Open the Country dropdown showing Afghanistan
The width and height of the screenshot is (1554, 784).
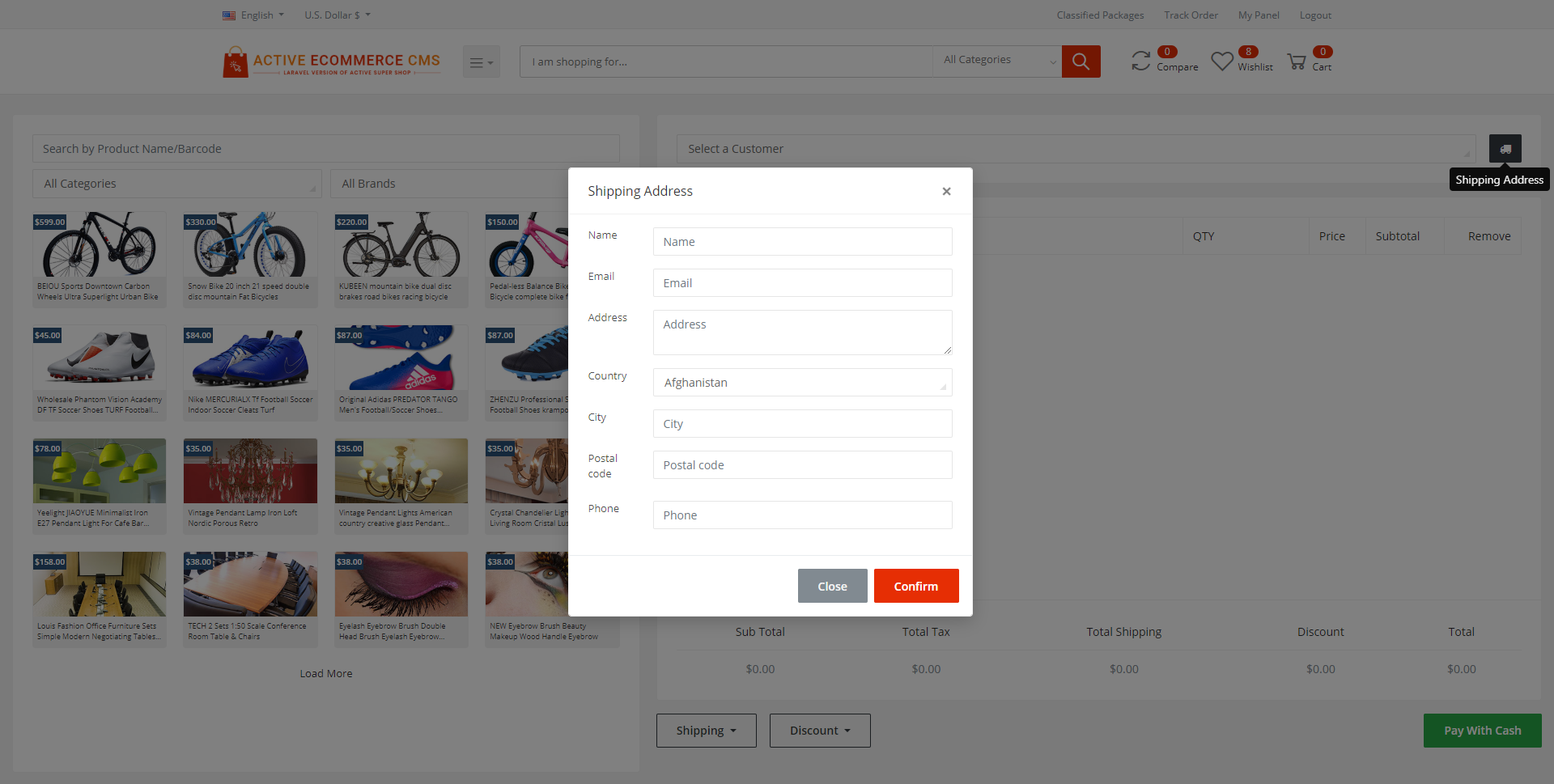[802, 383]
